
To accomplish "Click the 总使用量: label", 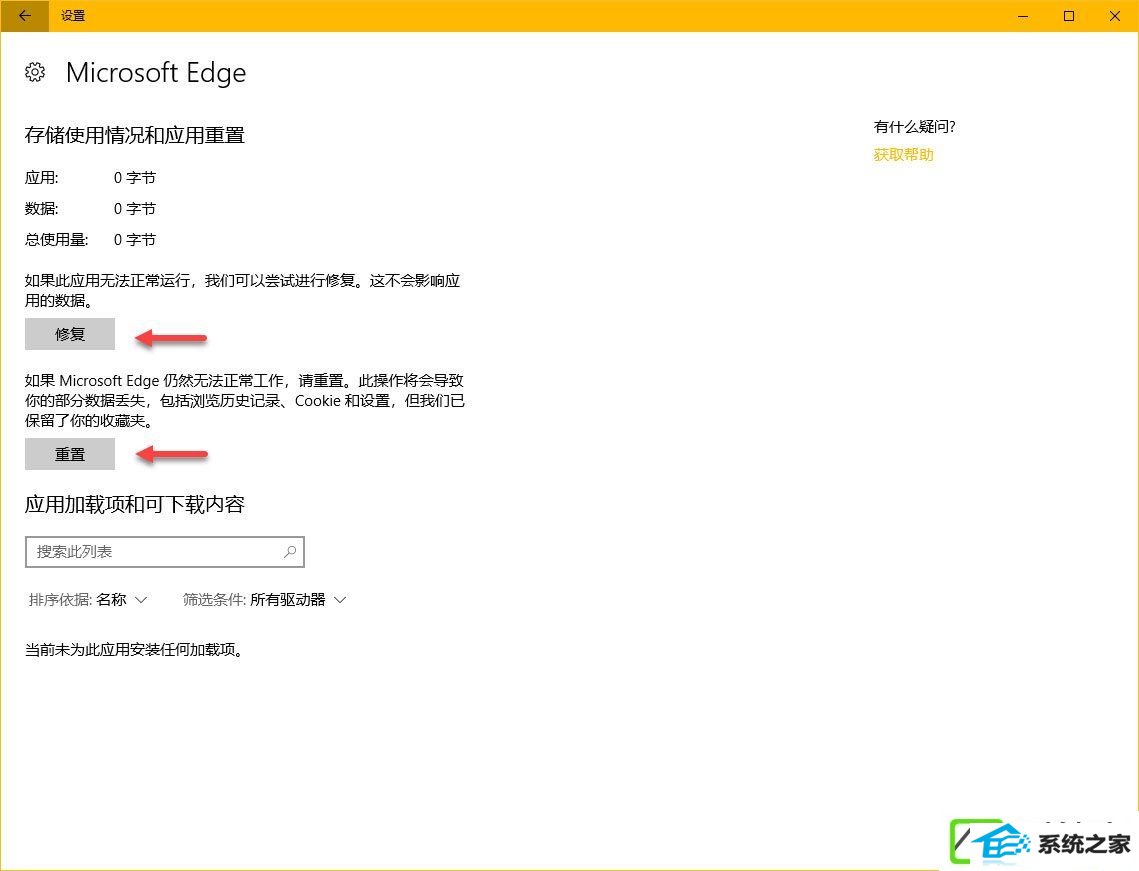I will point(57,240).
